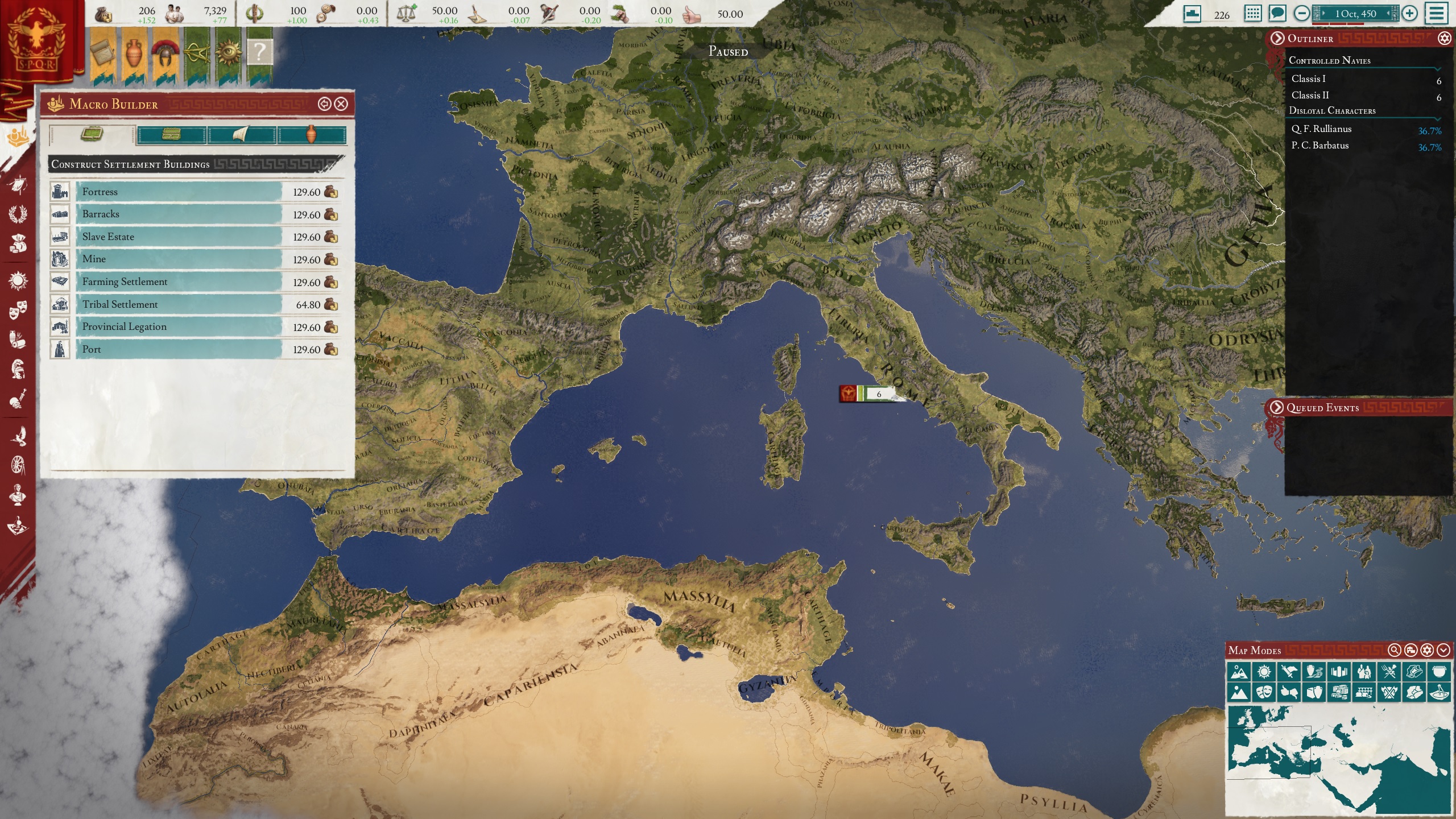Choose Provincial Legation to construct
Screen dimensions: 1456x819
tap(195, 327)
